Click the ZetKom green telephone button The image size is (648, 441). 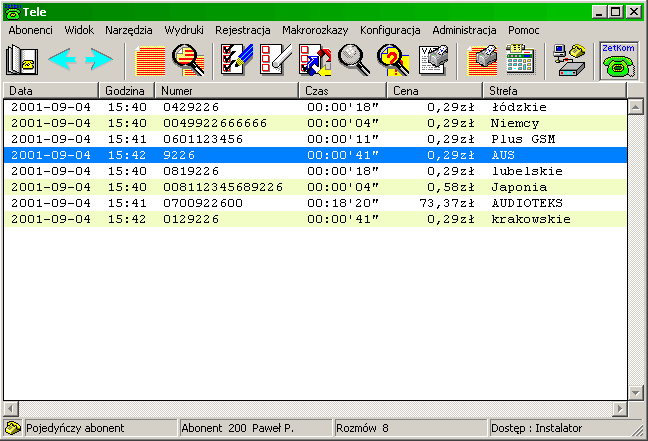(x=618, y=60)
